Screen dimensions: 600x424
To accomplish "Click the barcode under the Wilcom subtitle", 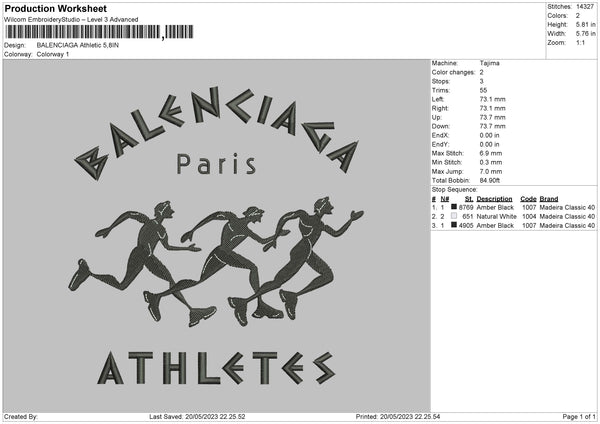I will 99,32.
